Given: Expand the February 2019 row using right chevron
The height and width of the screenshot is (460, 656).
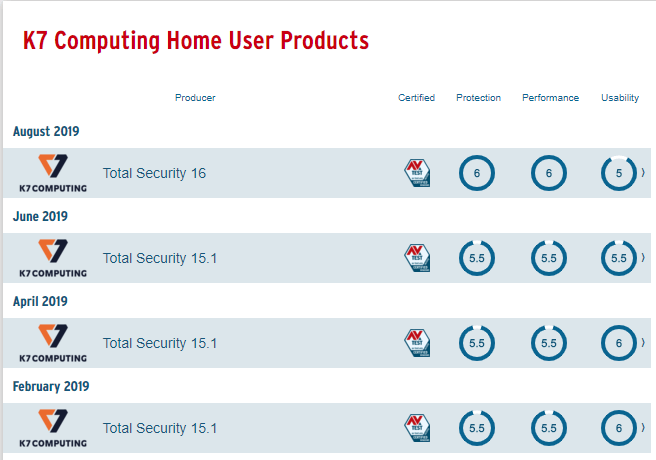Looking at the screenshot, I should (643, 427).
